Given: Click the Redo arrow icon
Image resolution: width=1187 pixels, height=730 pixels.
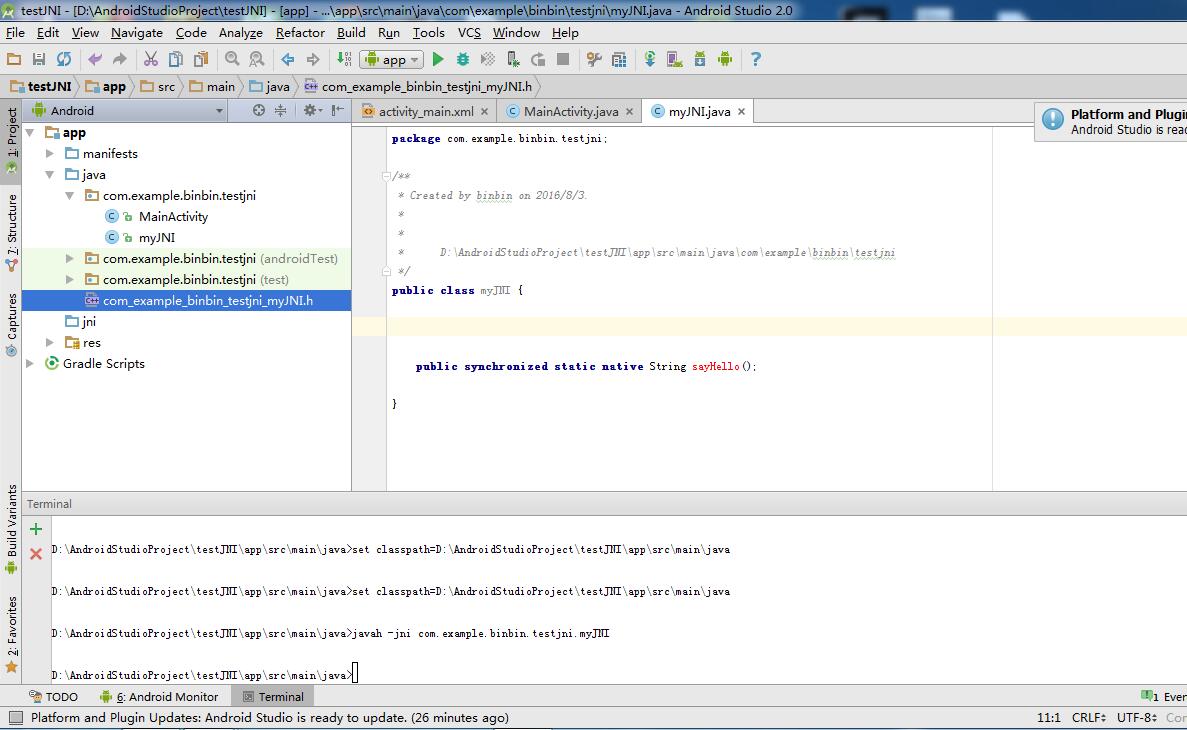Looking at the screenshot, I should pos(120,59).
